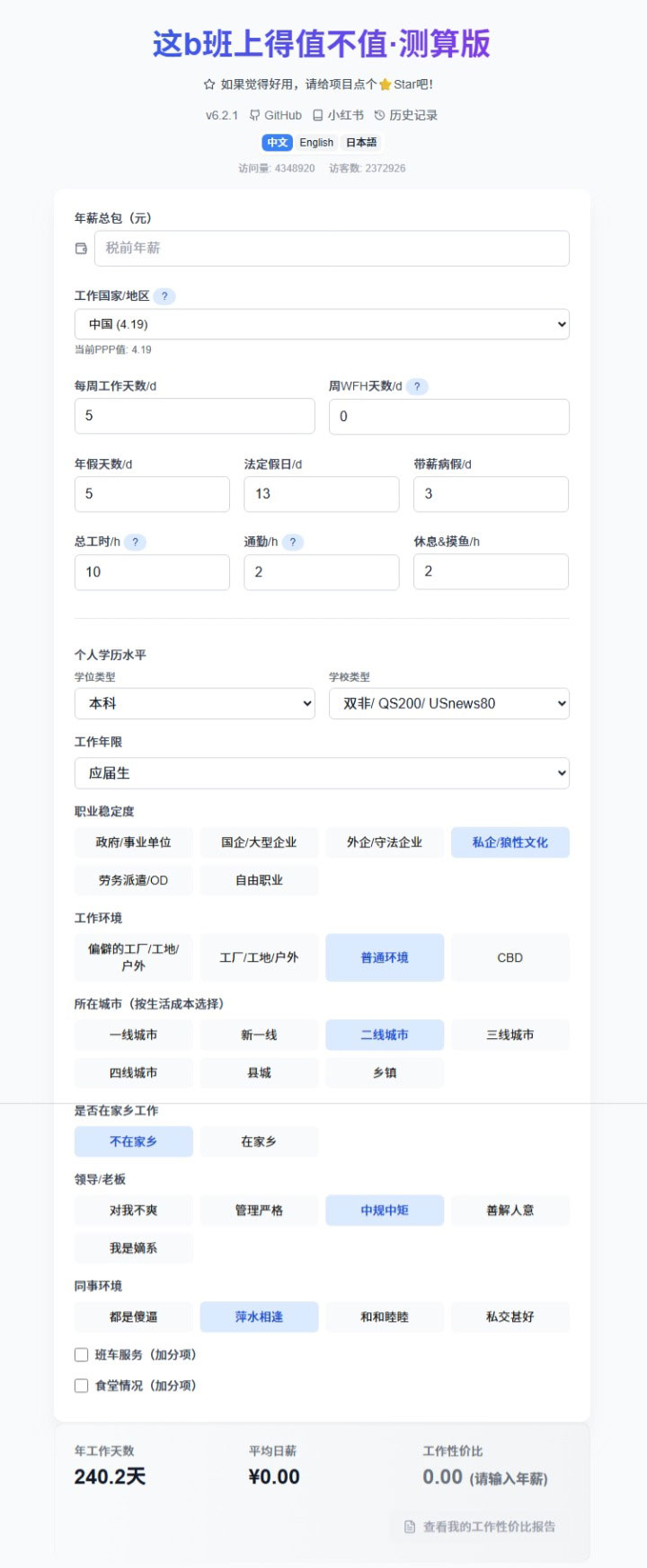Select 县城 city option

point(259,1072)
